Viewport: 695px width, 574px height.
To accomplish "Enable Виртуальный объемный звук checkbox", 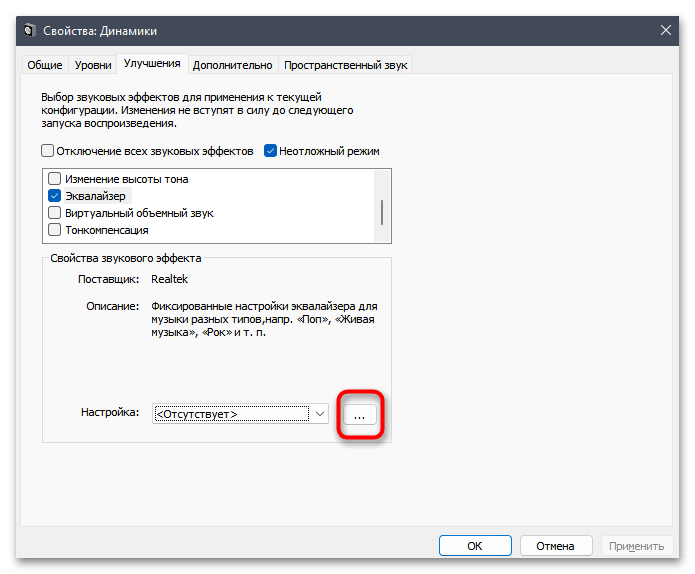I will (55, 213).
